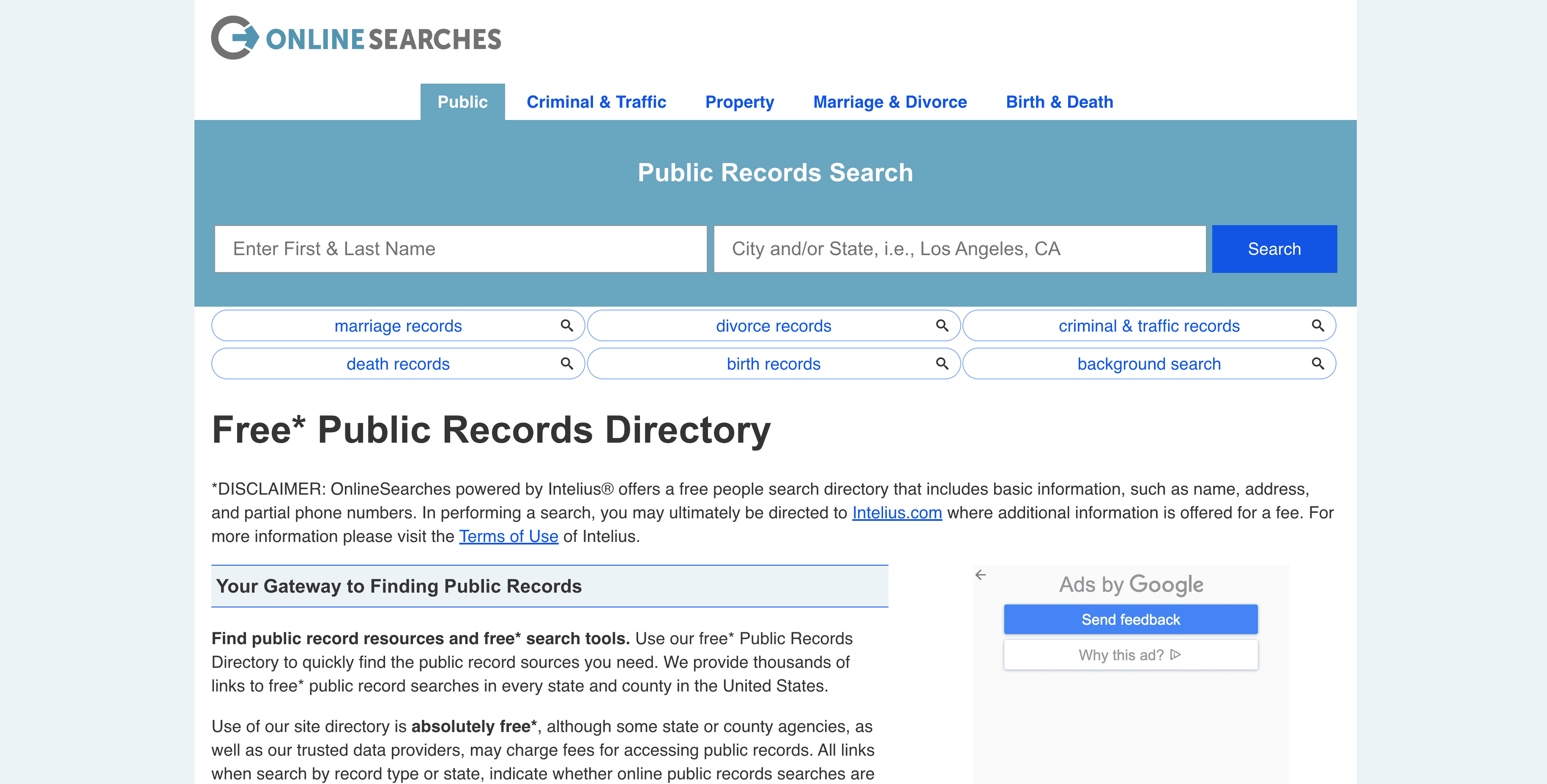The width and height of the screenshot is (1547, 784).
Task: Open the Terms of Use link
Action: click(x=508, y=536)
